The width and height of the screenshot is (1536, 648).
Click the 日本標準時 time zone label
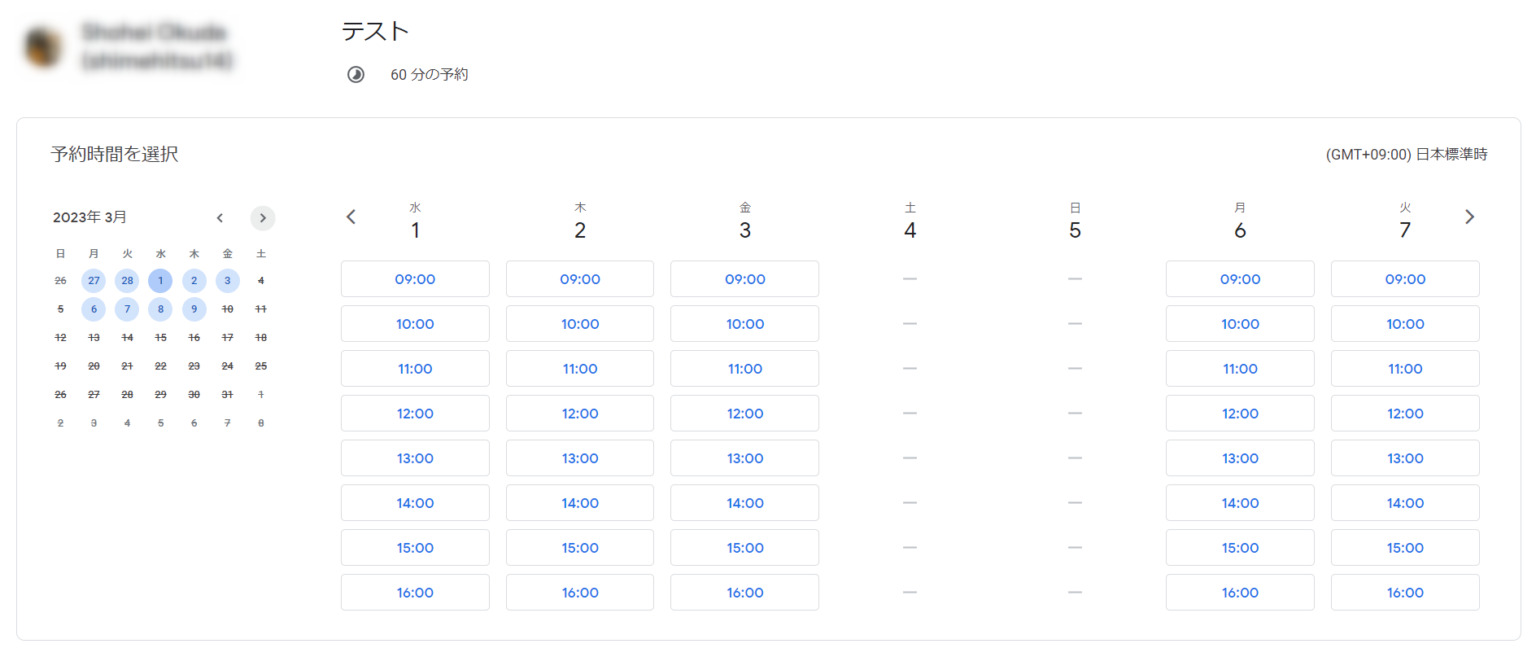coord(1406,155)
